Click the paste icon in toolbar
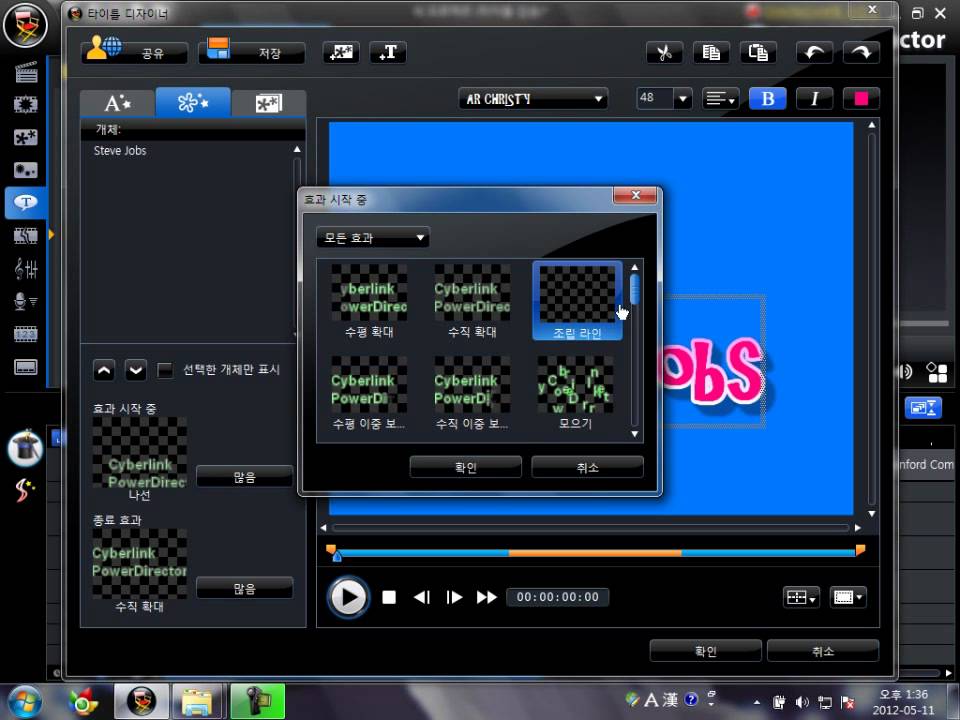This screenshot has width=960, height=720. tap(759, 53)
